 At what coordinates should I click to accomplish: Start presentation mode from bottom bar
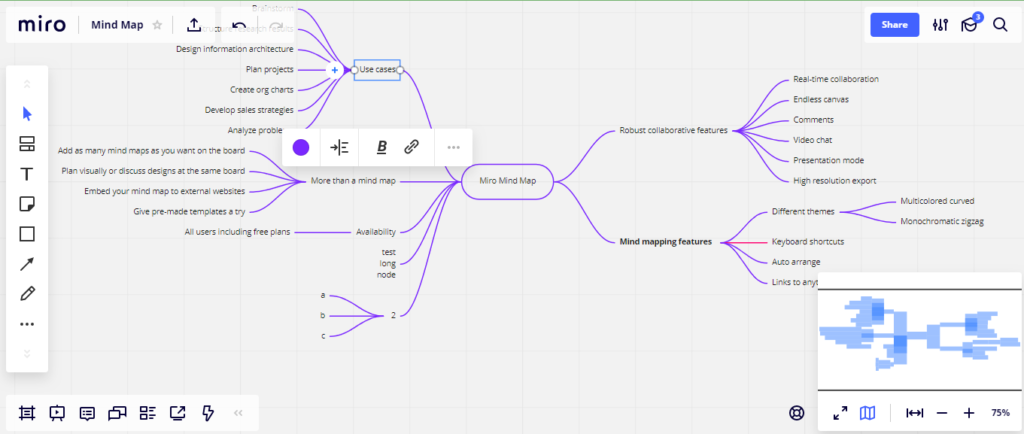tap(57, 412)
